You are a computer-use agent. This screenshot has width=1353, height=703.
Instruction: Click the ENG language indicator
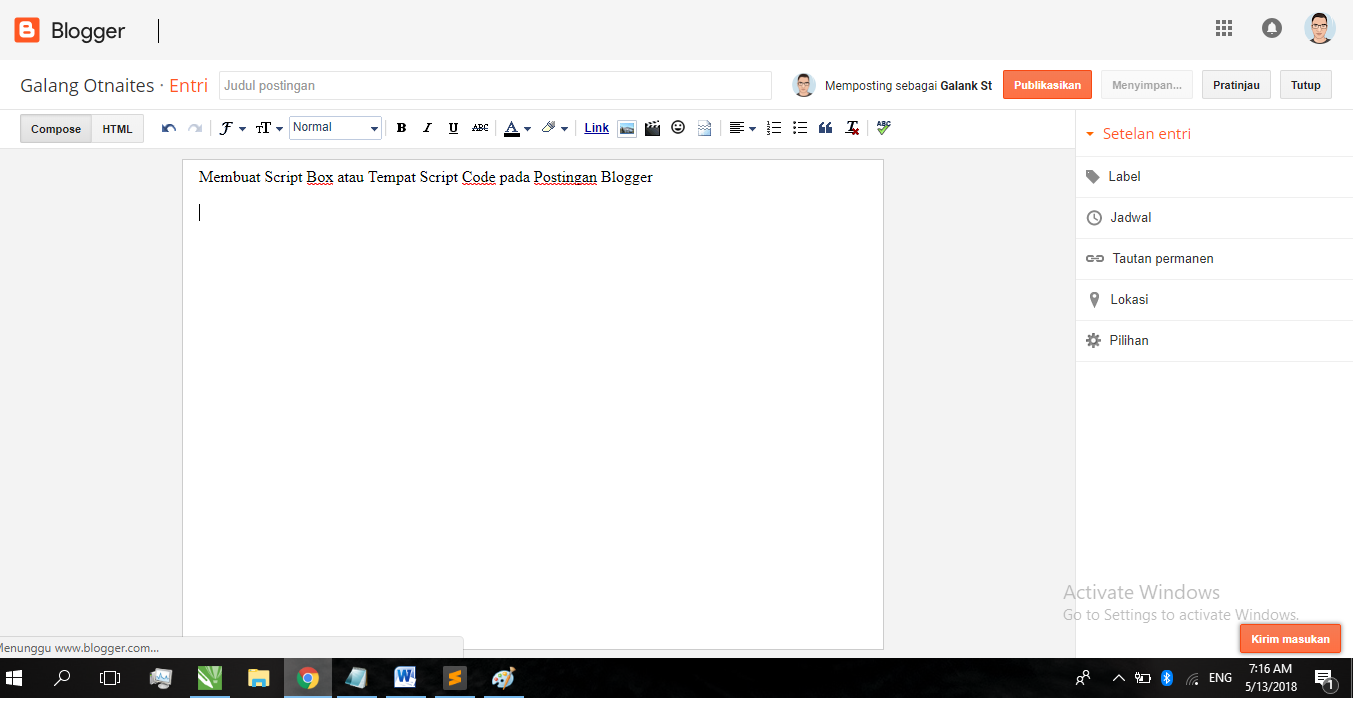tap(1220, 678)
